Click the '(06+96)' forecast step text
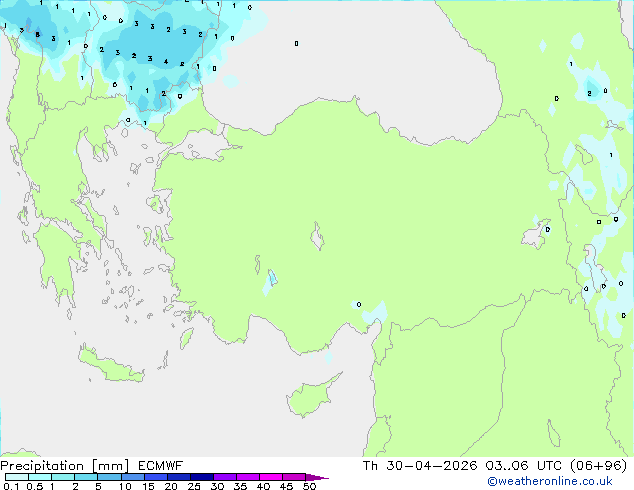 (x=598, y=466)
